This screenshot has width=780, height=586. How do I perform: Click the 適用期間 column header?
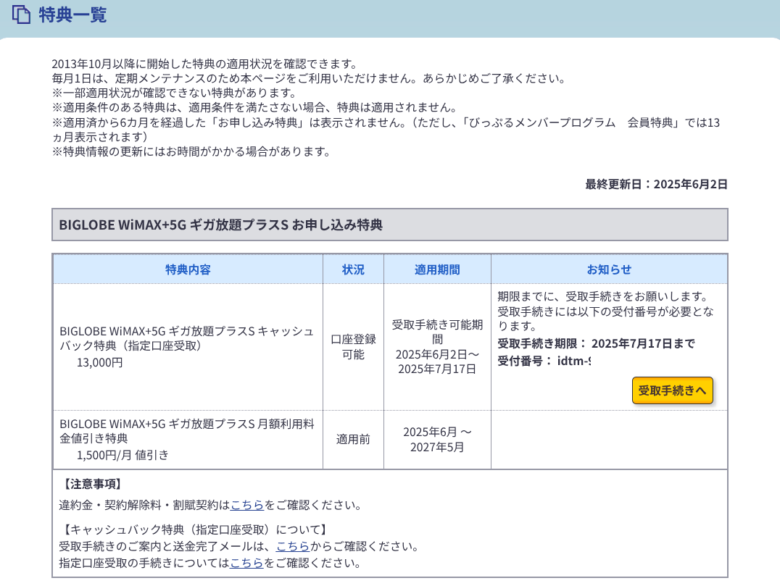click(437, 270)
